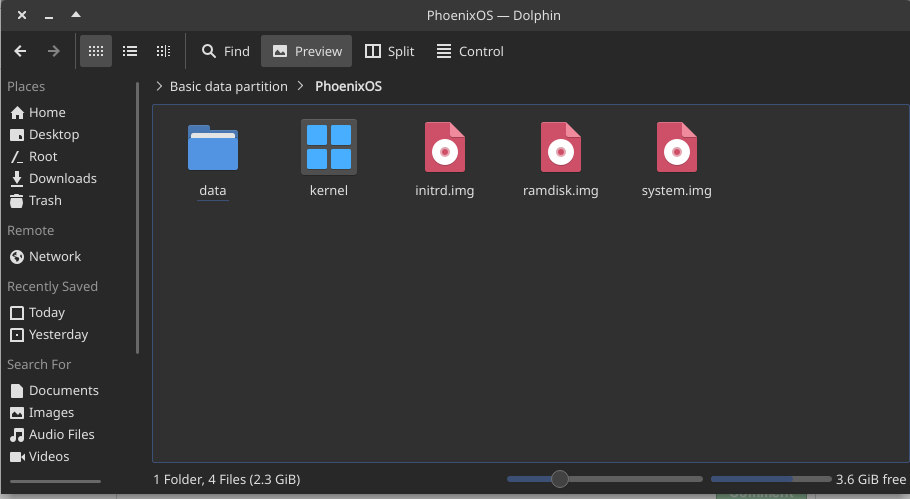Go back with the left arrow
The height and width of the screenshot is (499, 910).
(20, 51)
